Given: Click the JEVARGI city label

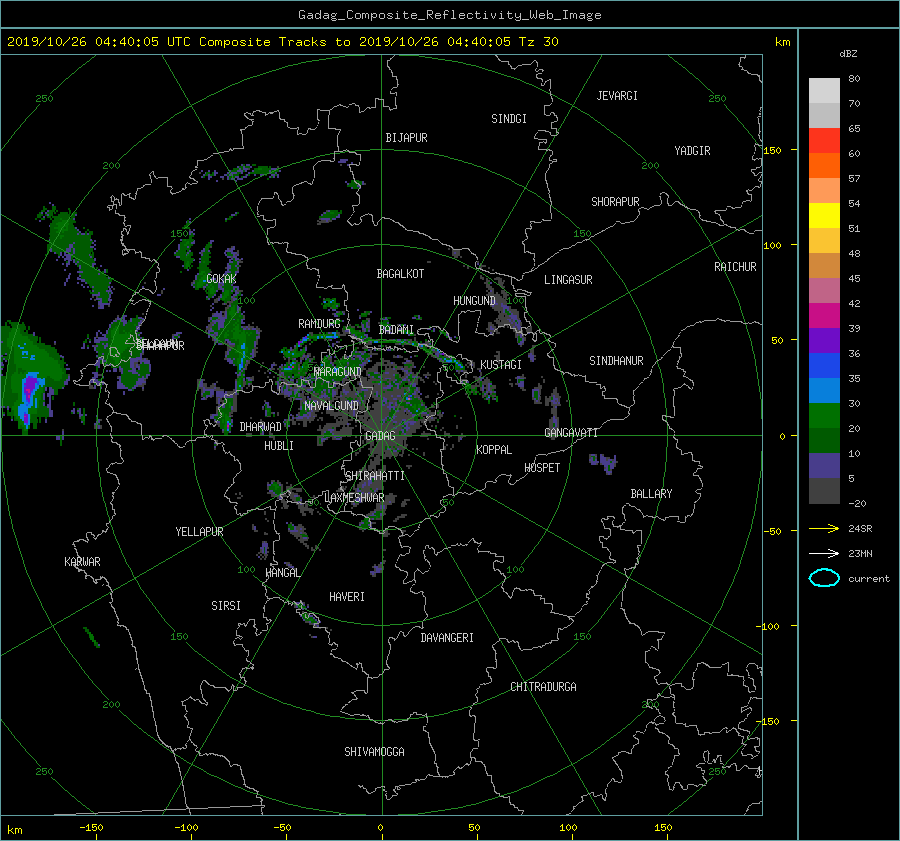Looking at the screenshot, I should coord(617,96).
